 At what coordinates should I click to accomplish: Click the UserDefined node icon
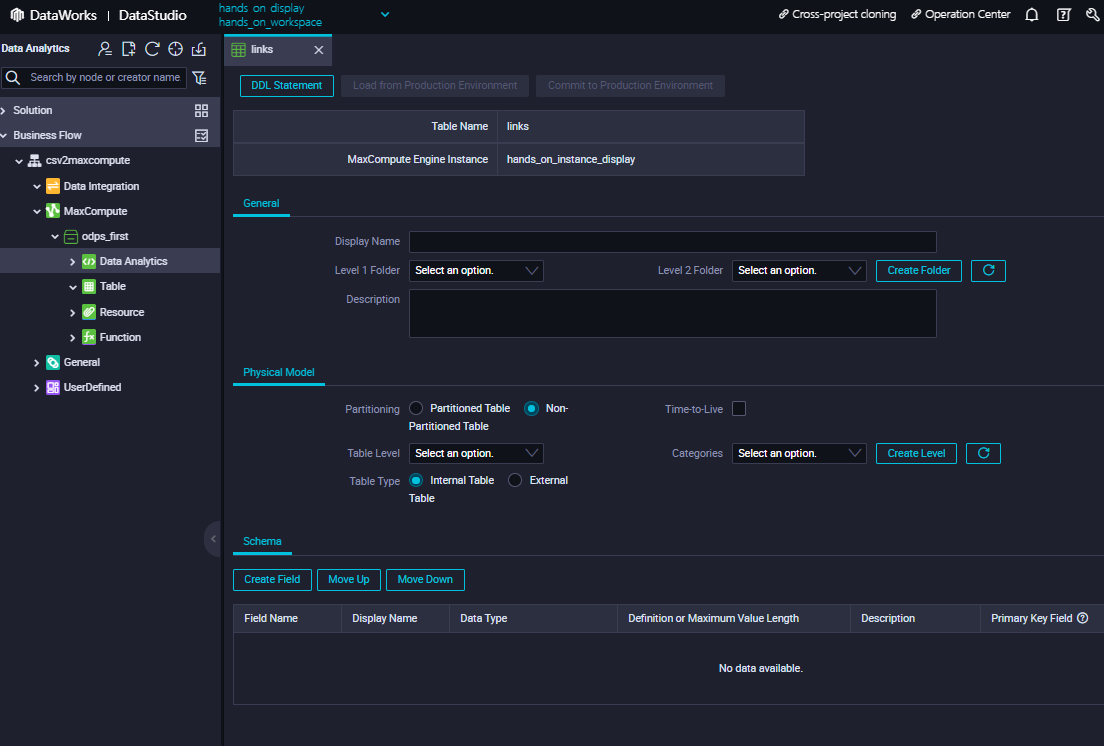pyautogui.click(x=53, y=387)
